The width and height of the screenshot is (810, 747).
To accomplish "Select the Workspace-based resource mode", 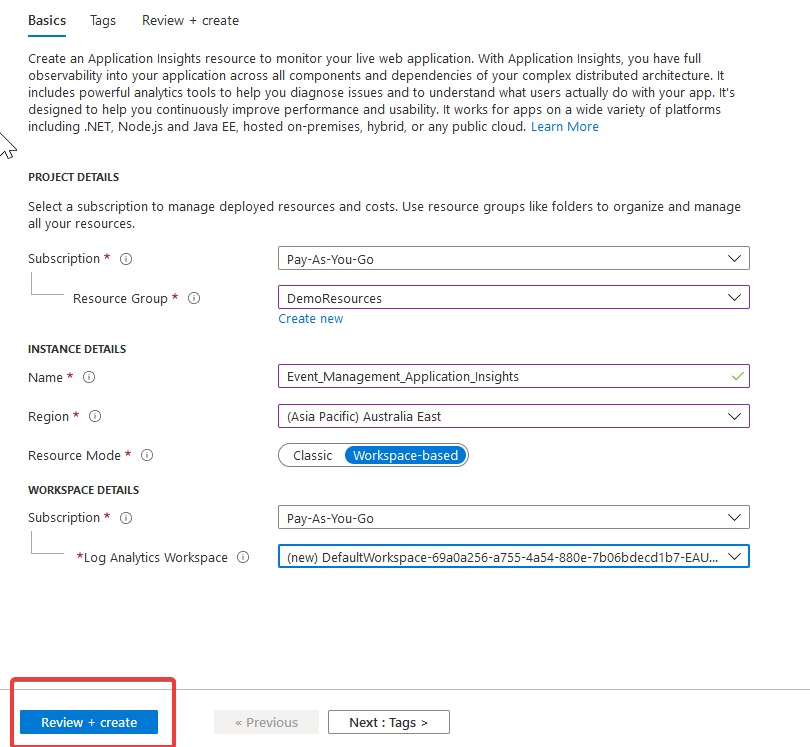I will click(x=405, y=455).
